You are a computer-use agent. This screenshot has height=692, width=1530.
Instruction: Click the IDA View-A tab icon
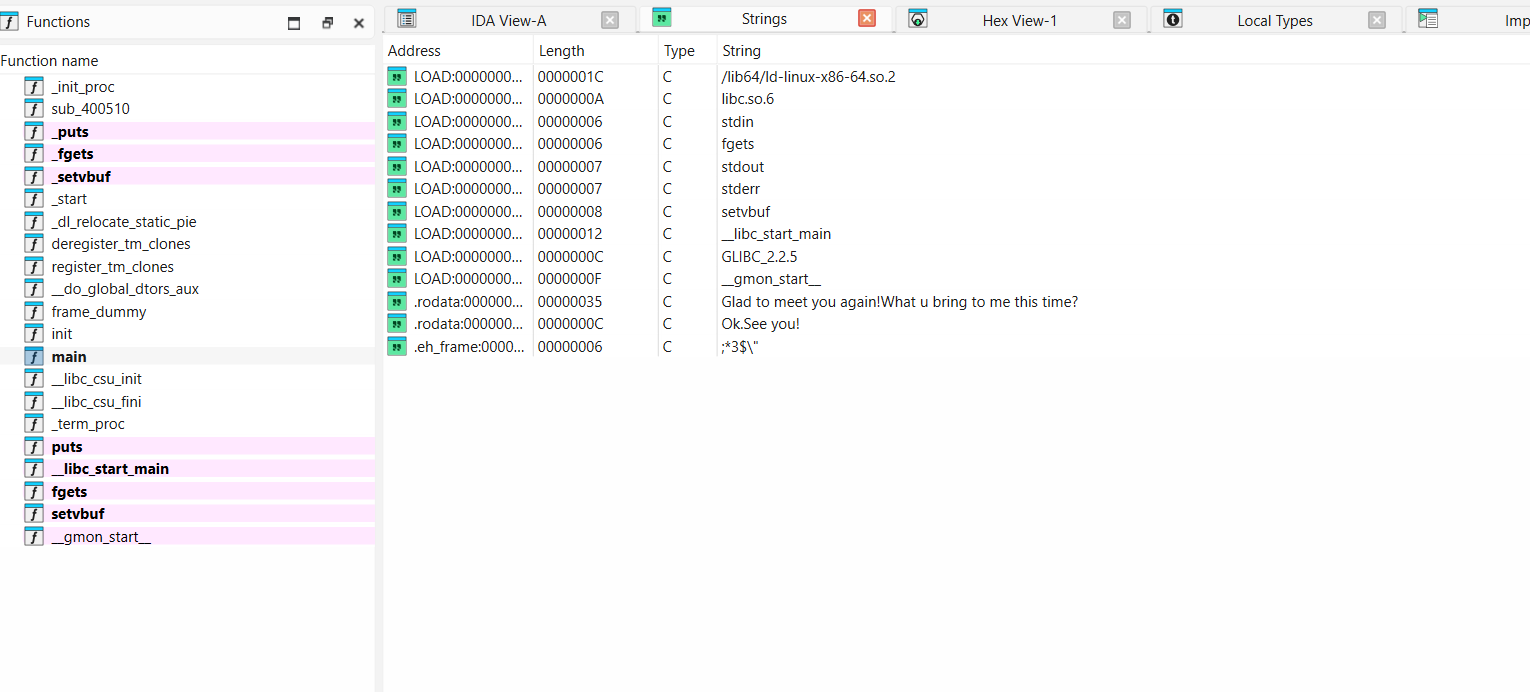coord(406,19)
